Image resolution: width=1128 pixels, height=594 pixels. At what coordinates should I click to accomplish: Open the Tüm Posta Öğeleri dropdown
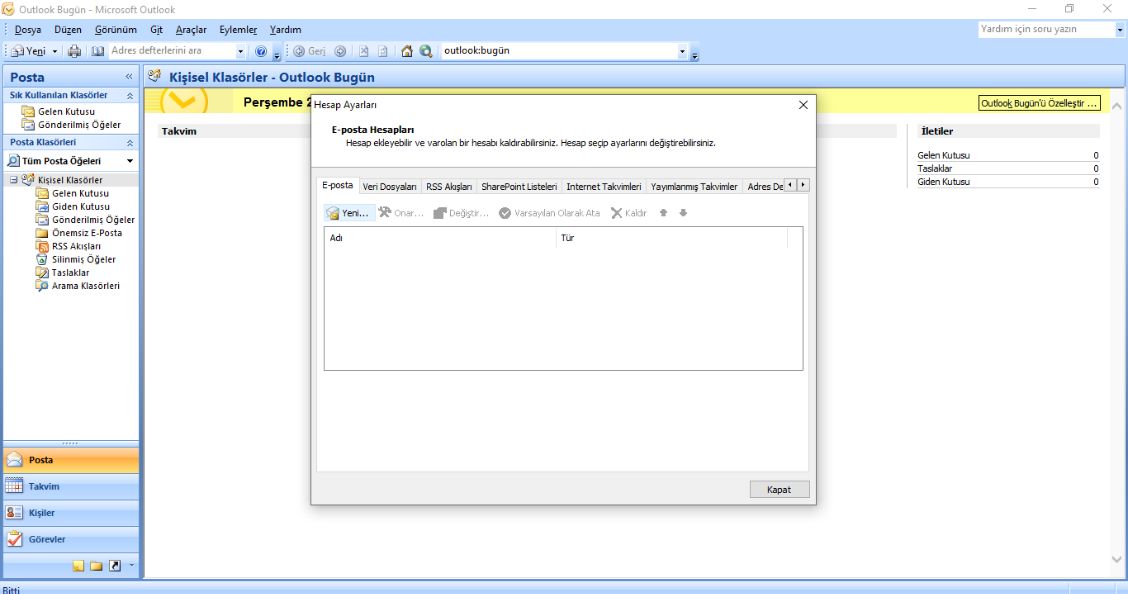pos(129,161)
